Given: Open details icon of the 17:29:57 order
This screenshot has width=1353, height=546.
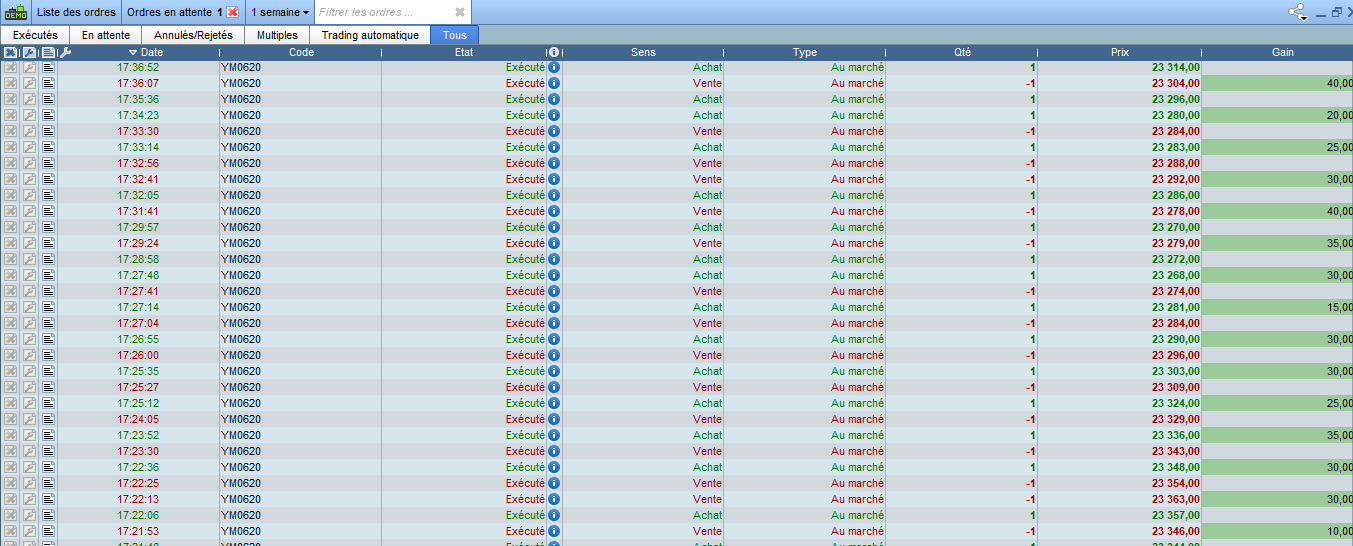Looking at the screenshot, I should click(x=48, y=227).
